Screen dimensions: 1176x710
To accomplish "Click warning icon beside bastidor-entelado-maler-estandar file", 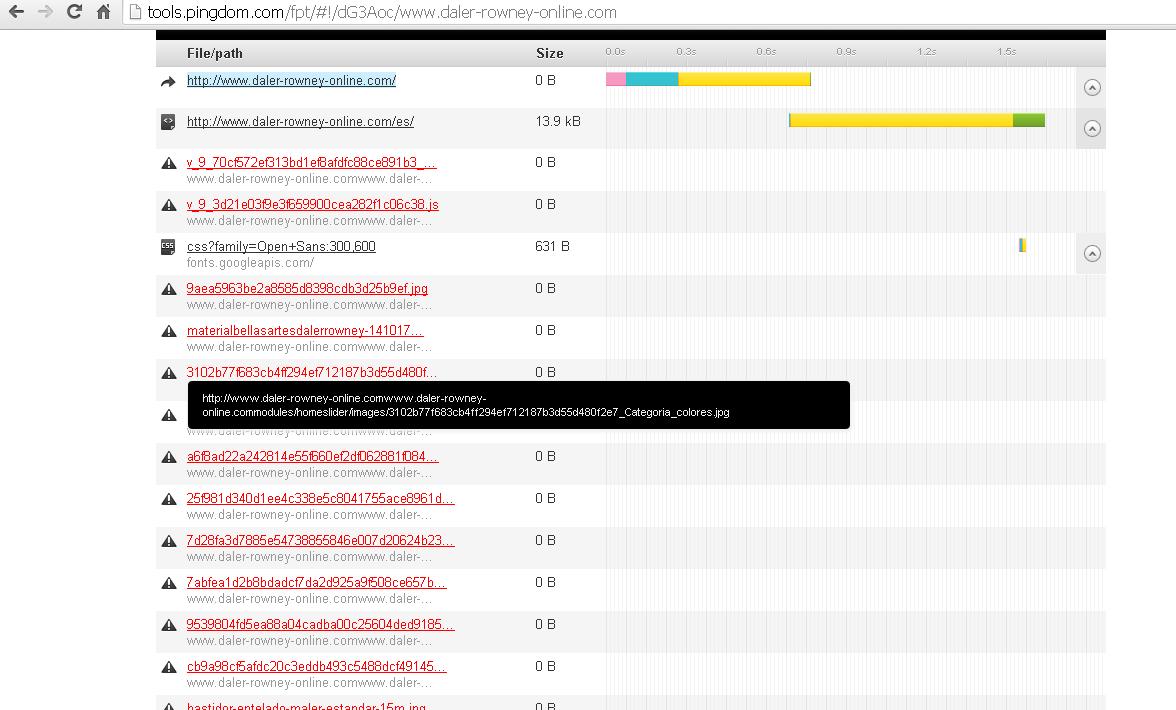I will point(169,706).
